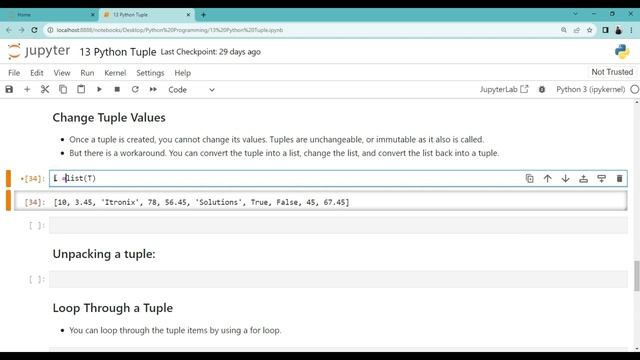Move active cell down arrow
Viewport: 640px width, 360px height.
pos(565,178)
